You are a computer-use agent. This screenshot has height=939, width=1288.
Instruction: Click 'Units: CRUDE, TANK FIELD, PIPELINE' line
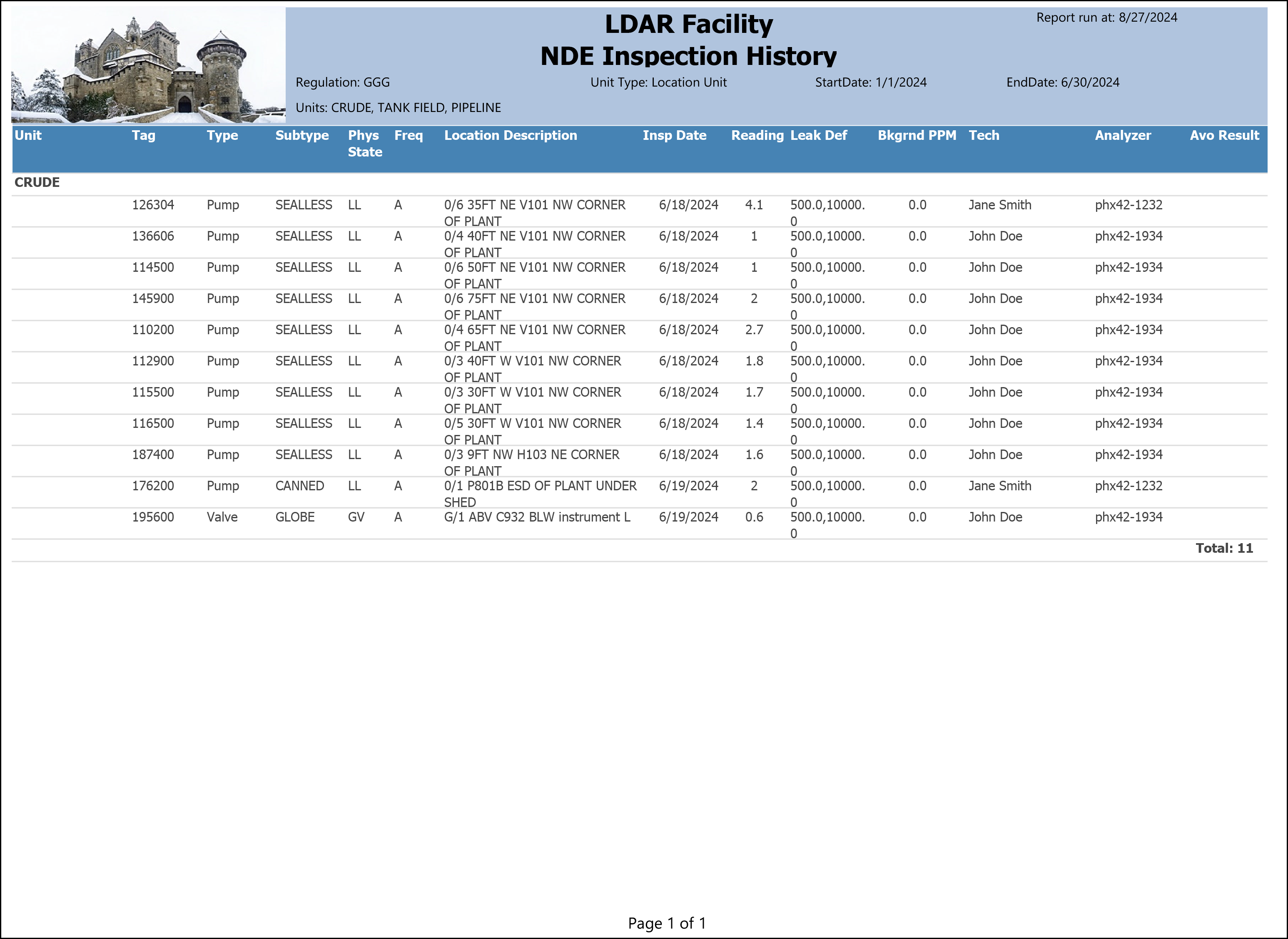coord(398,108)
